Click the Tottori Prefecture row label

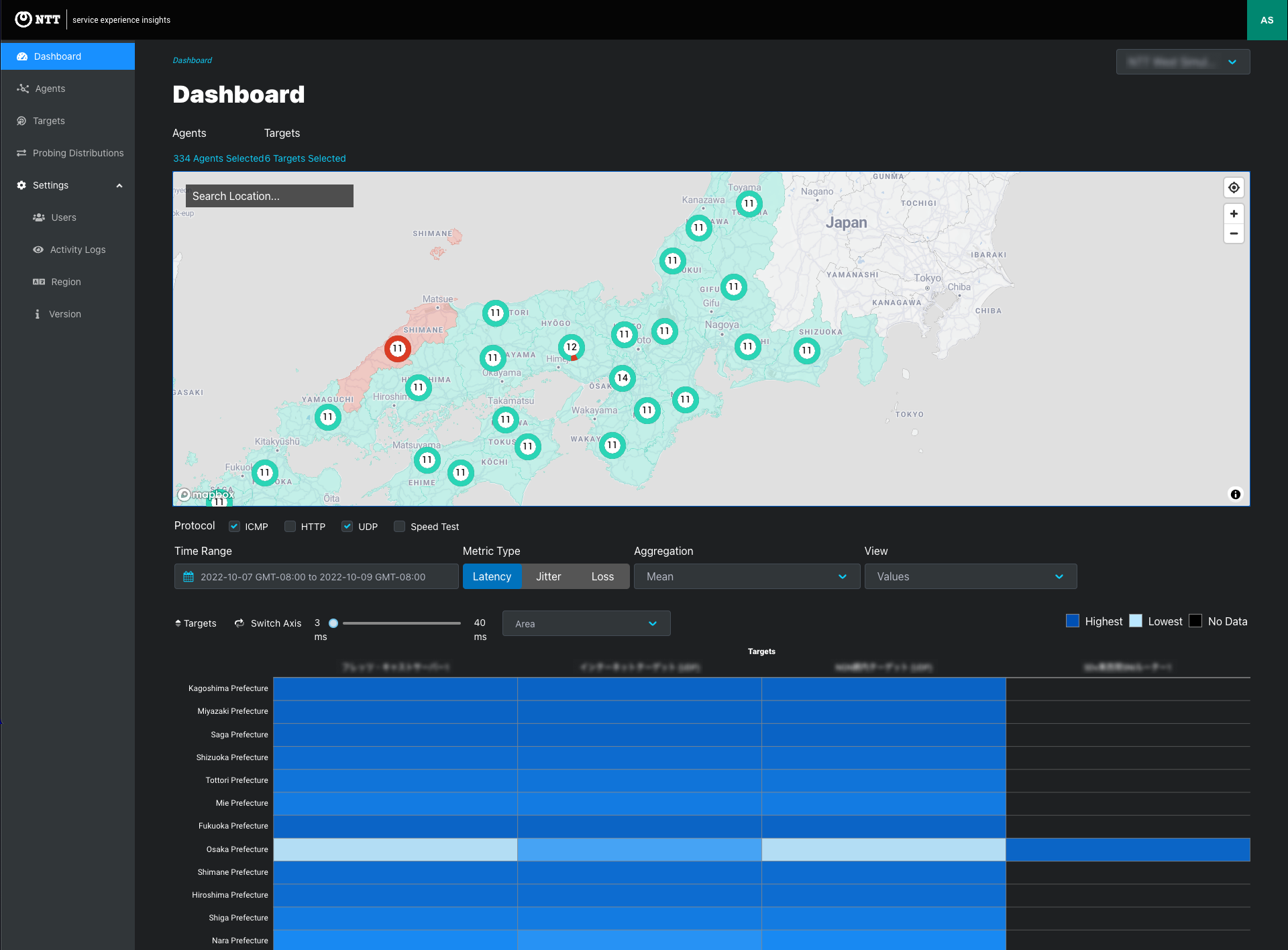pyautogui.click(x=236, y=780)
